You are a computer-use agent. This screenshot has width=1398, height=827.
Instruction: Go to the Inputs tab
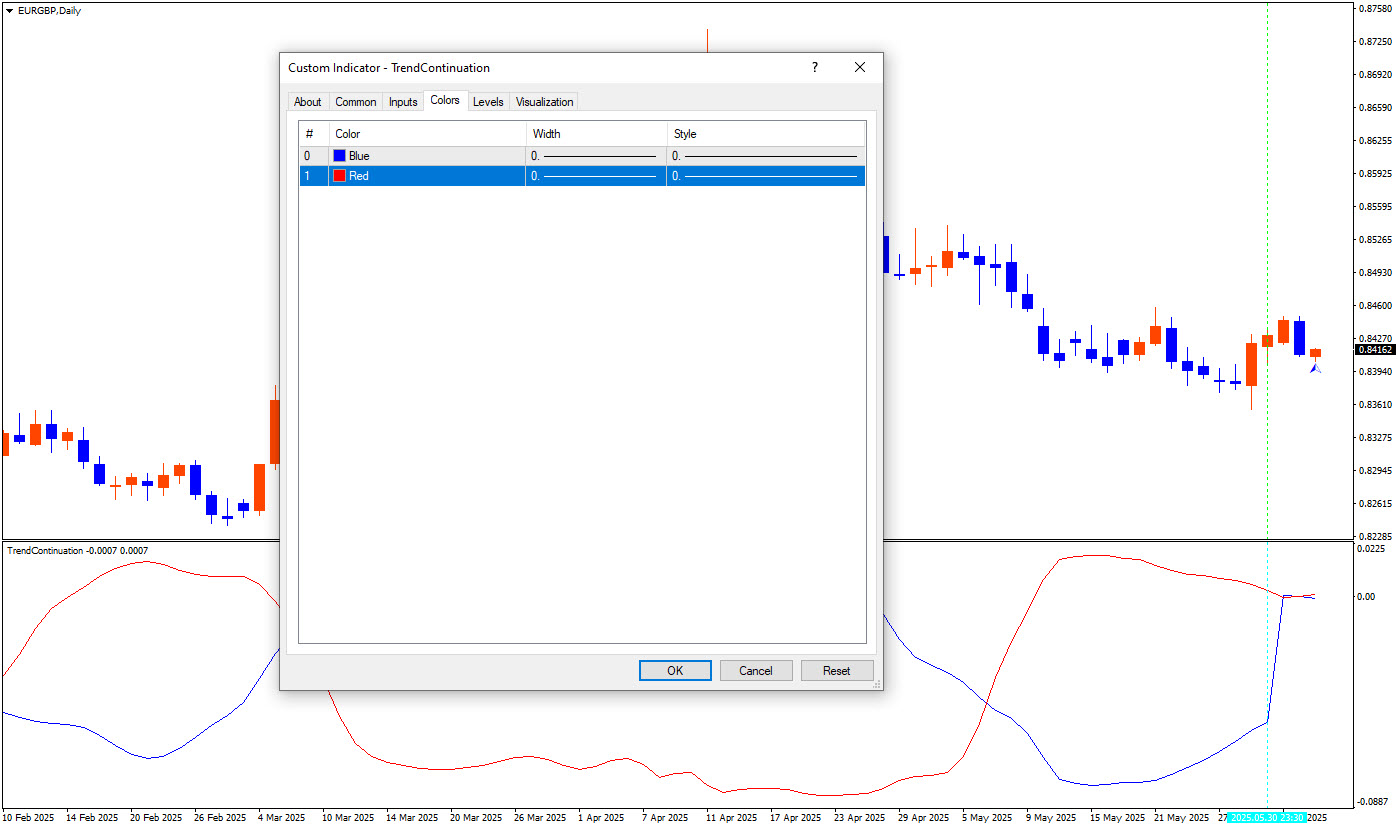[x=403, y=102]
